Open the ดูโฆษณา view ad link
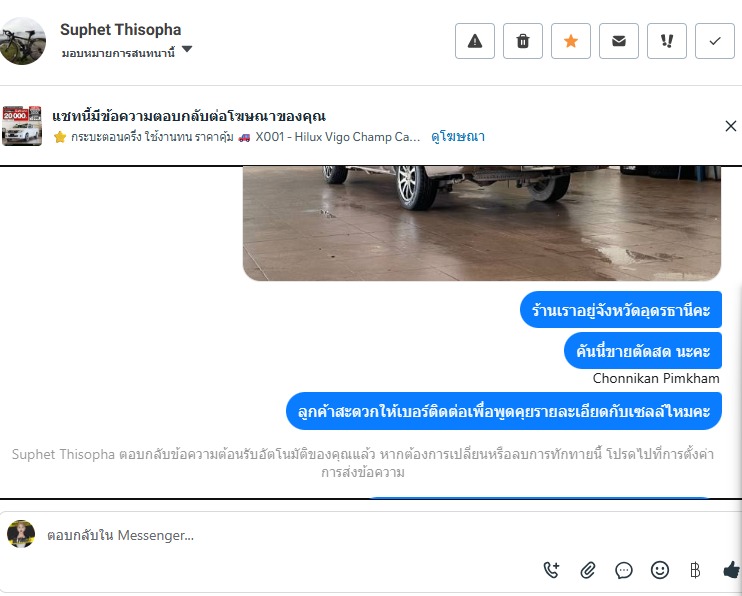 coord(458,137)
